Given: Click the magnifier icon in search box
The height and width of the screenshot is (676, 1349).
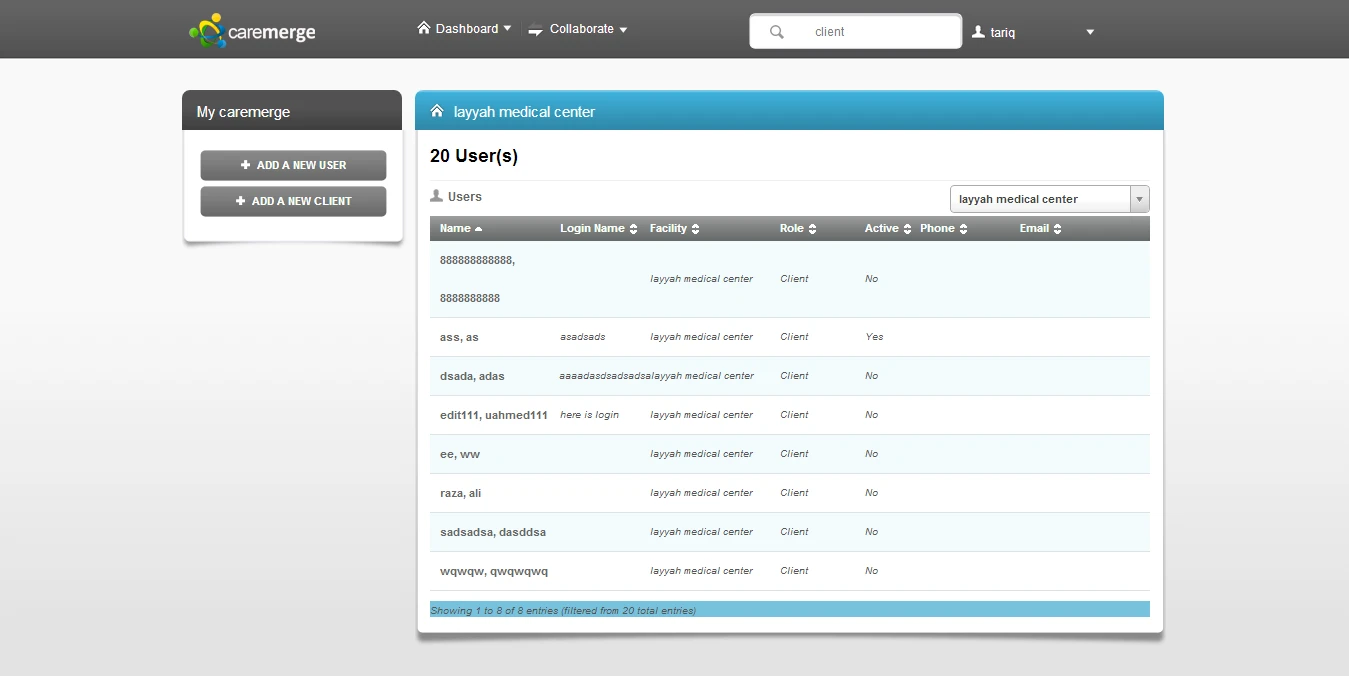Looking at the screenshot, I should tap(777, 32).
